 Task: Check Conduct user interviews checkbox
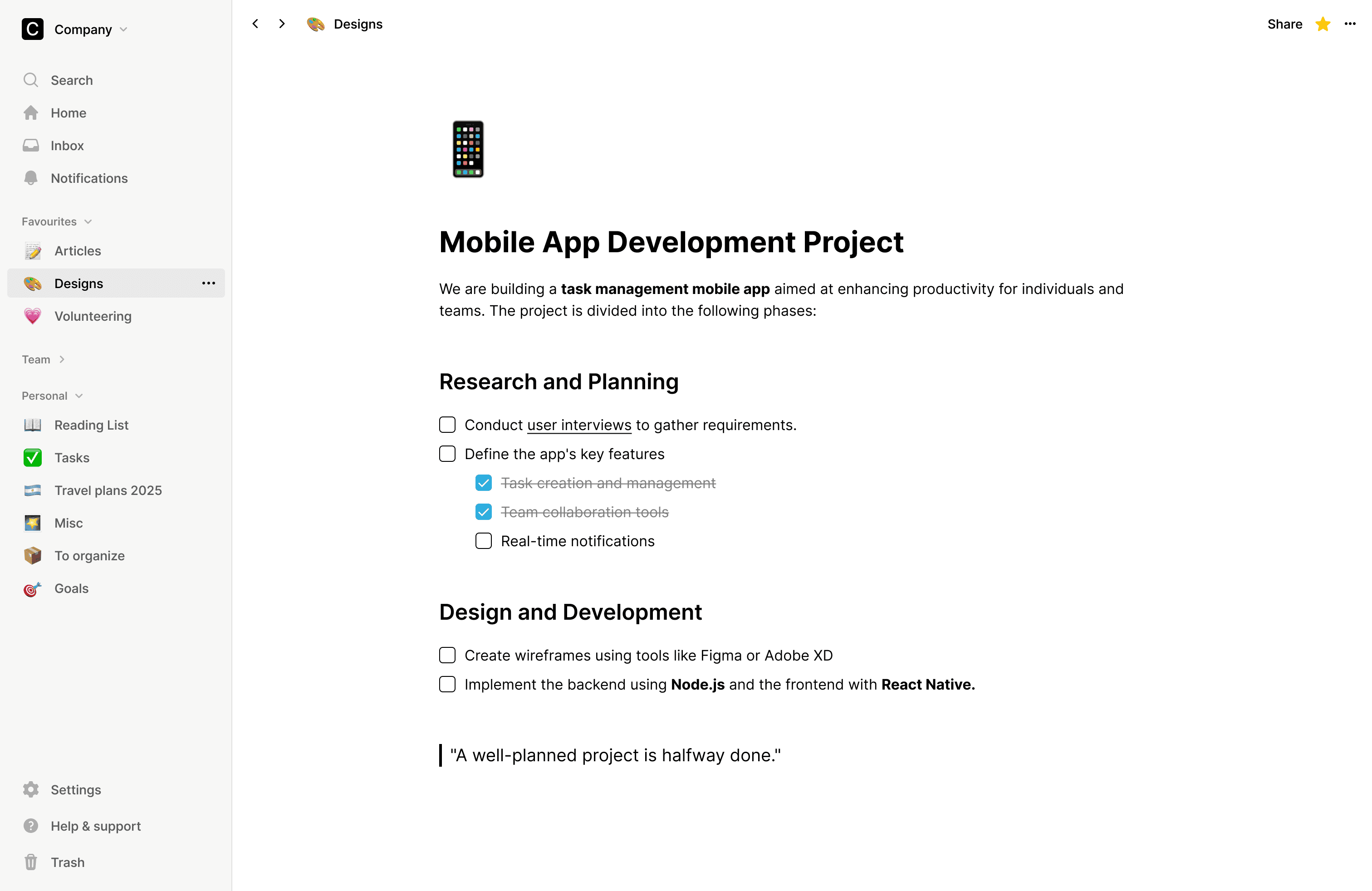[447, 425]
